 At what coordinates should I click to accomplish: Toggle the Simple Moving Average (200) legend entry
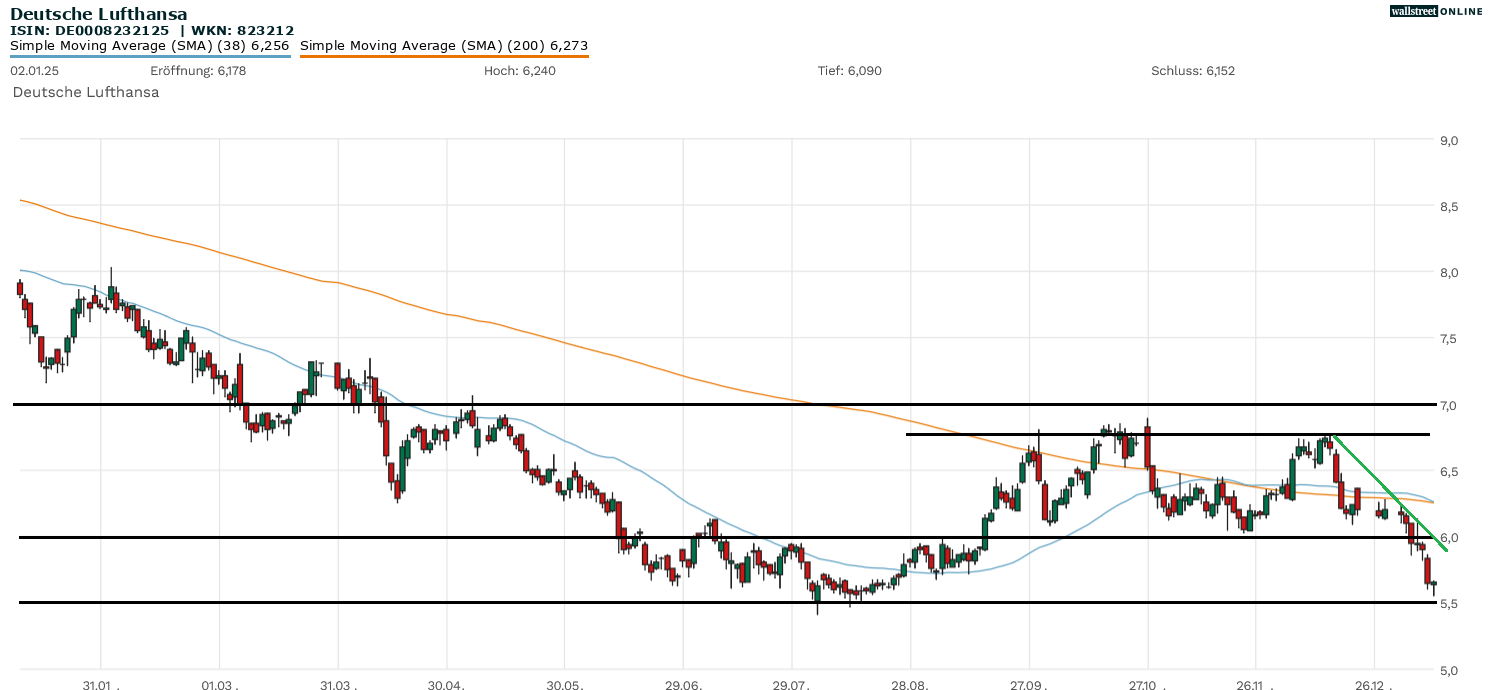444,45
